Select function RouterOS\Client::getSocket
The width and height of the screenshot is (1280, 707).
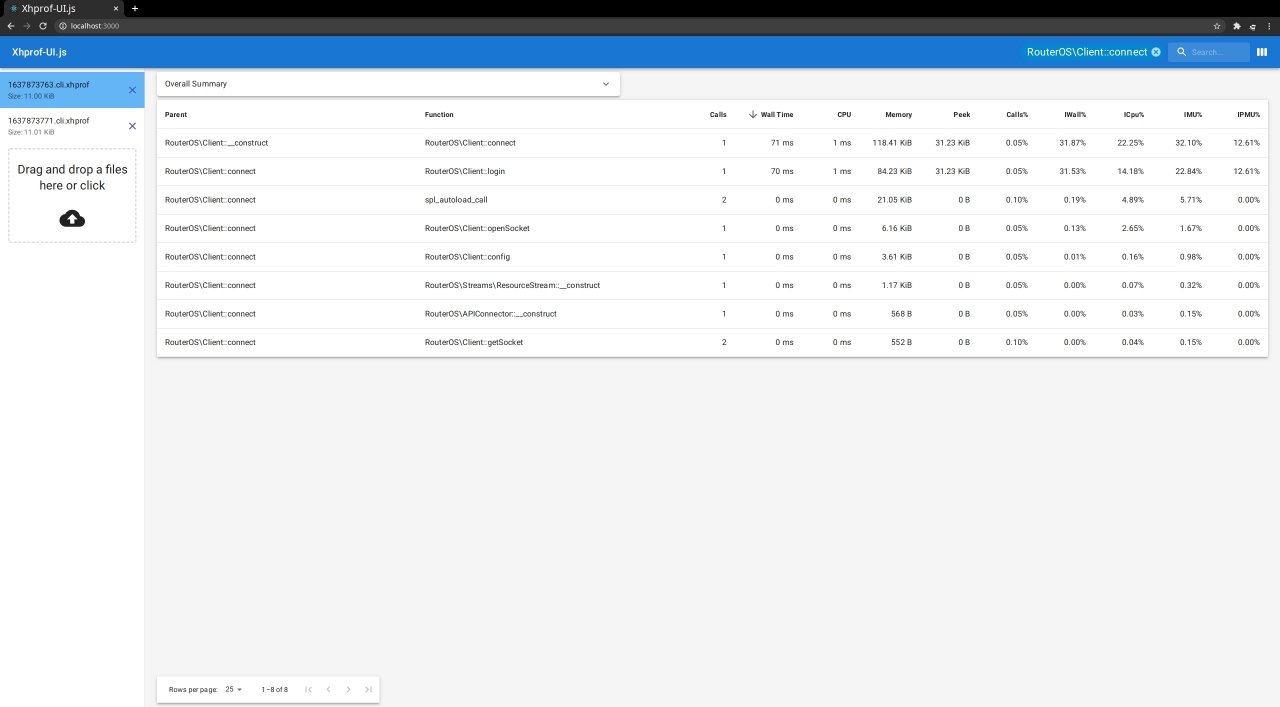click(474, 342)
